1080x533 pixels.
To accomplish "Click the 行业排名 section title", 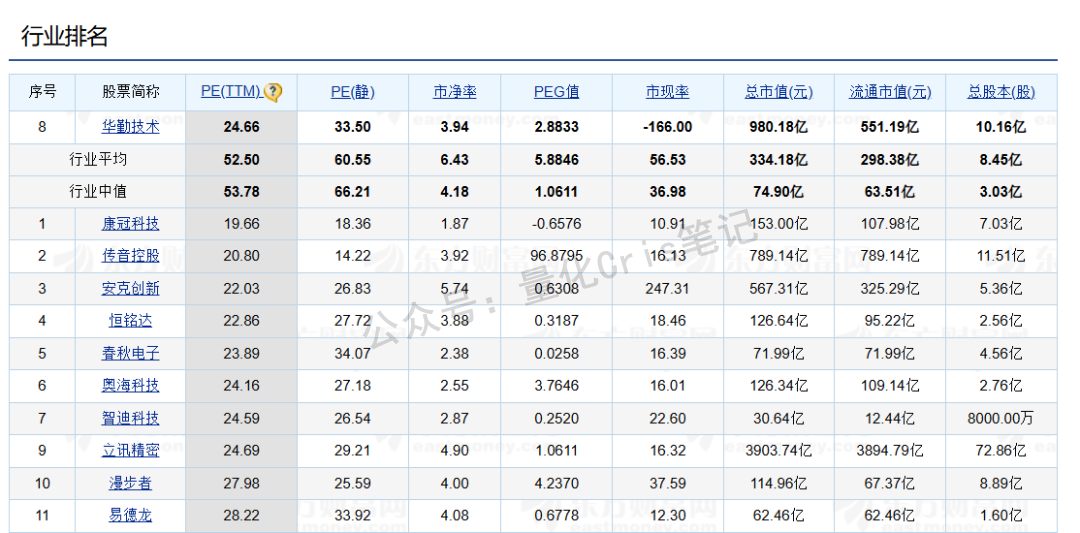I will (64, 36).
